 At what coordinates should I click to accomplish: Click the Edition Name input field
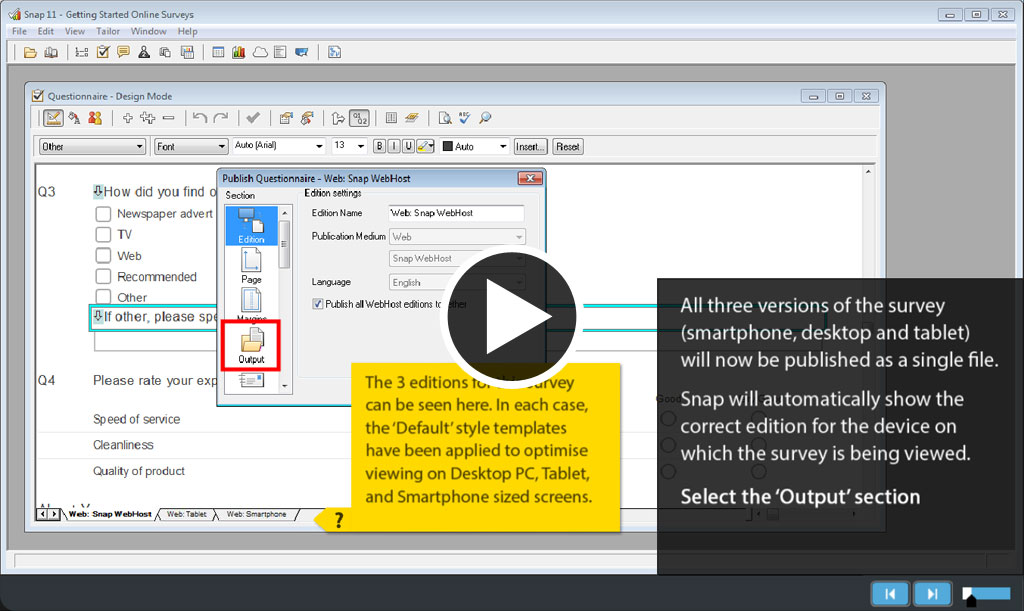click(x=456, y=213)
